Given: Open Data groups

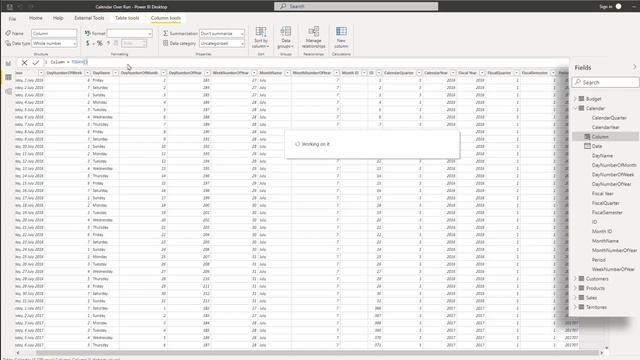Looking at the screenshot, I should click(286, 37).
